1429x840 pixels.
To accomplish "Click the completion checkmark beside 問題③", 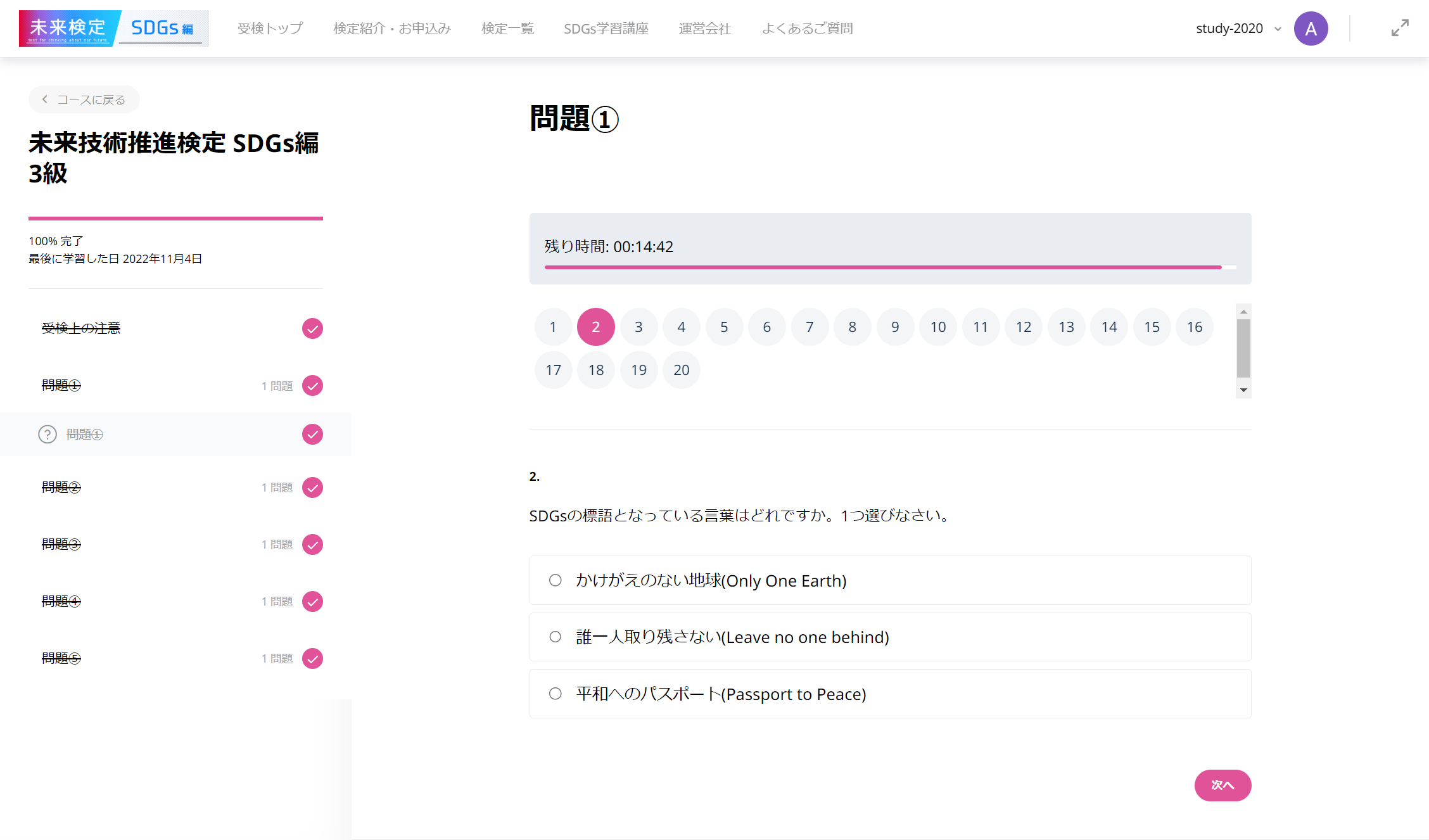I will (312, 544).
